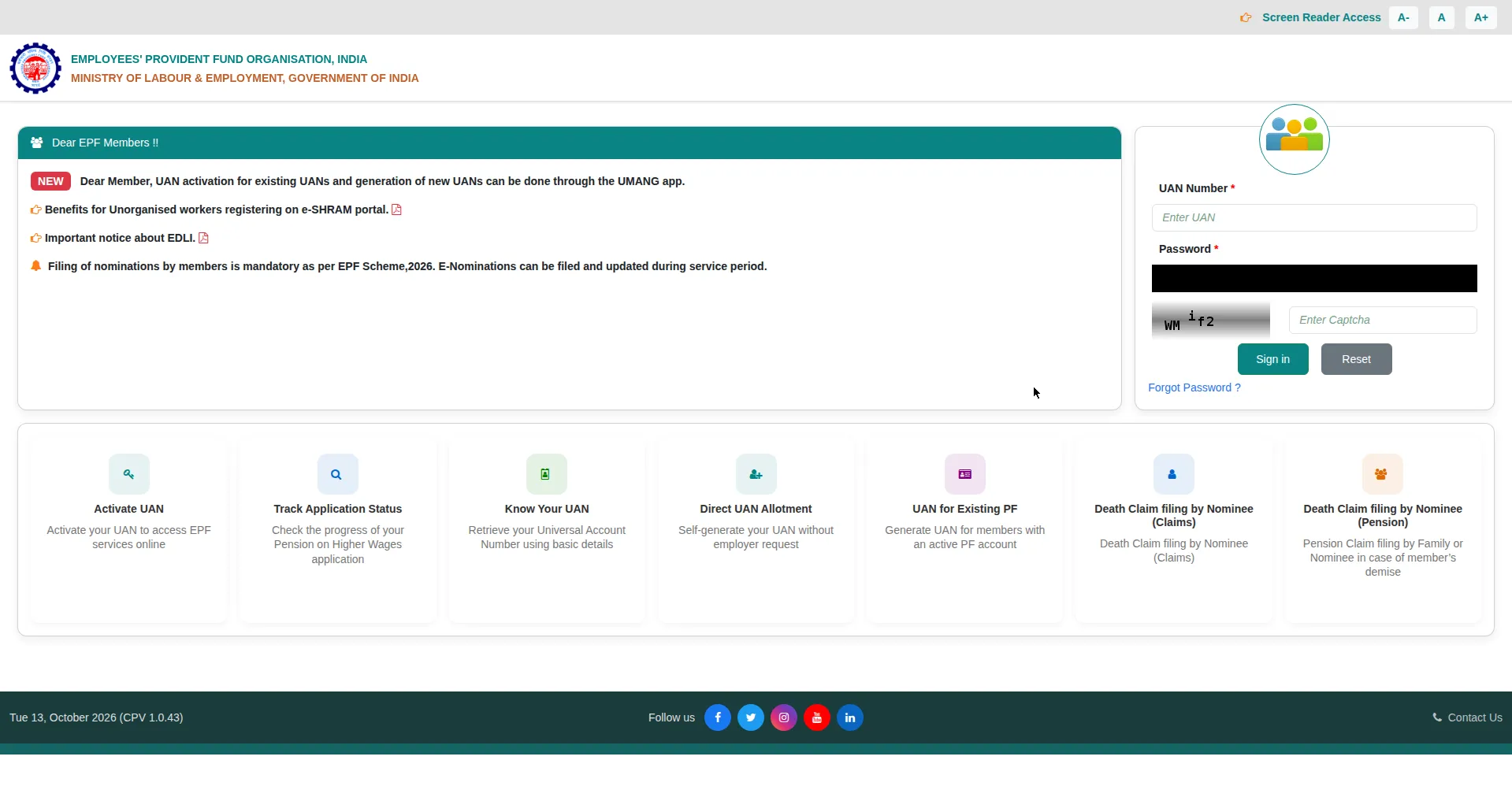Image resolution: width=1512 pixels, height=786 pixels.
Task: Click the 'Follow us' footer label
Action: click(x=671, y=717)
